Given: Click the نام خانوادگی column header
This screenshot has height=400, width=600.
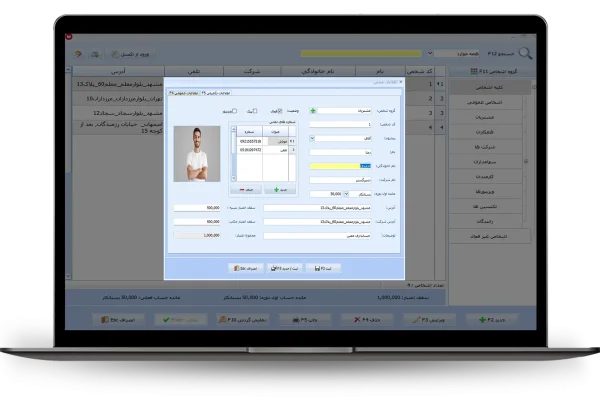Looking at the screenshot, I should click(318, 71).
